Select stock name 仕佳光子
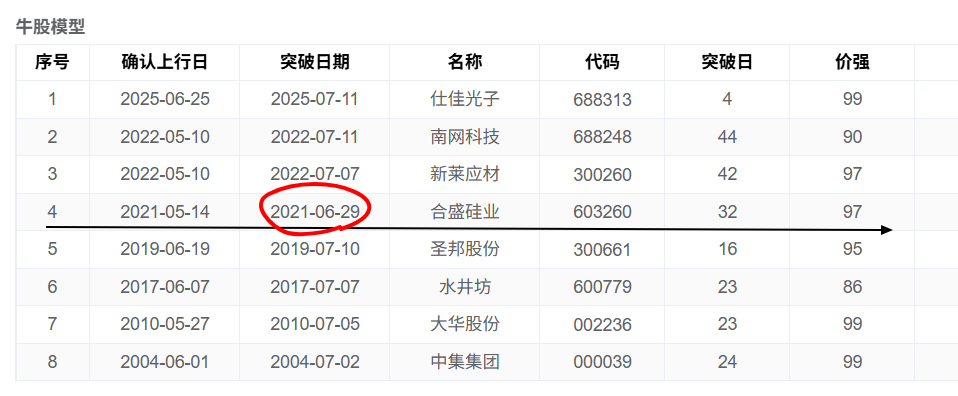 (465, 99)
